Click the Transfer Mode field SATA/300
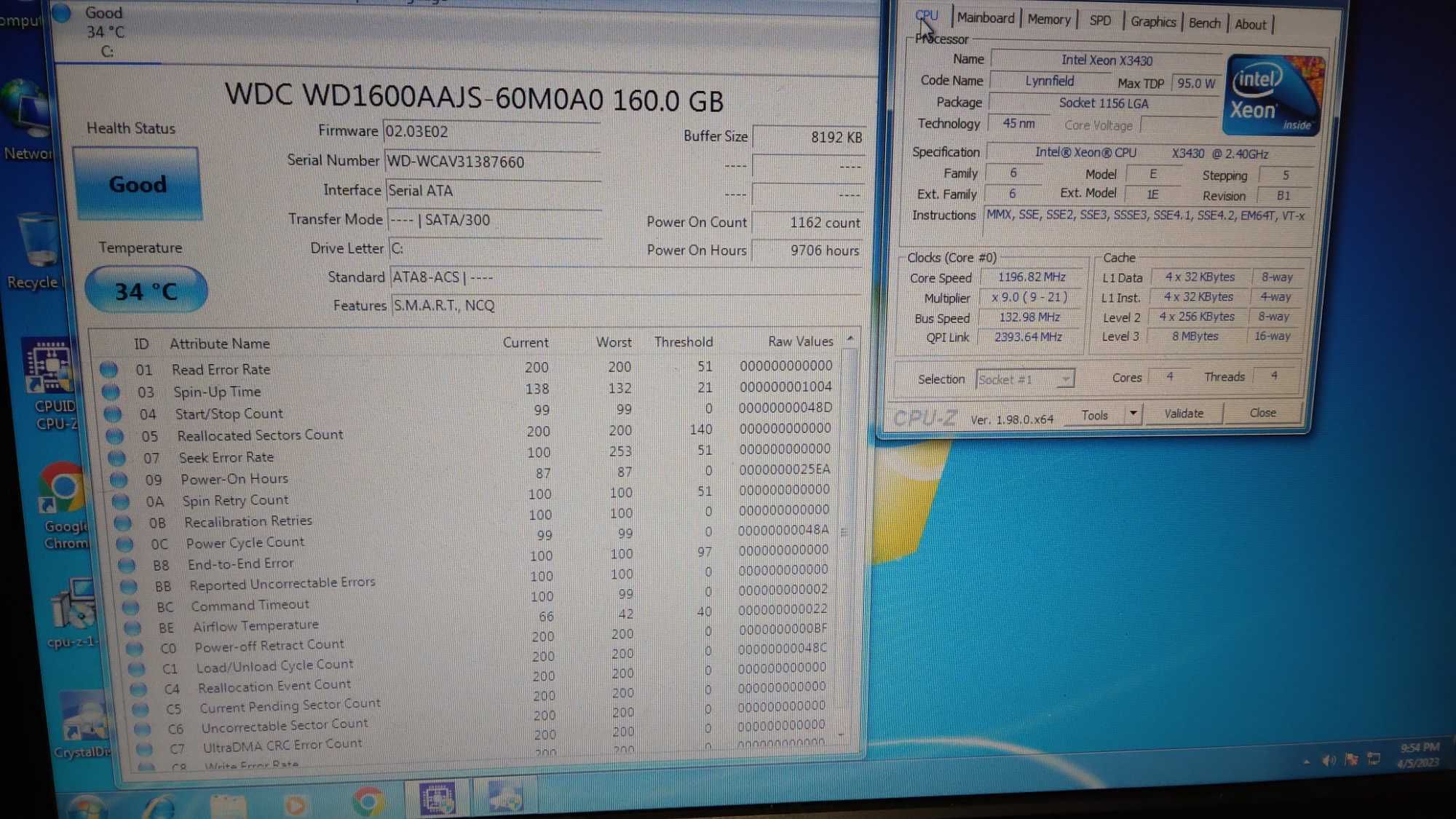 (x=495, y=220)
